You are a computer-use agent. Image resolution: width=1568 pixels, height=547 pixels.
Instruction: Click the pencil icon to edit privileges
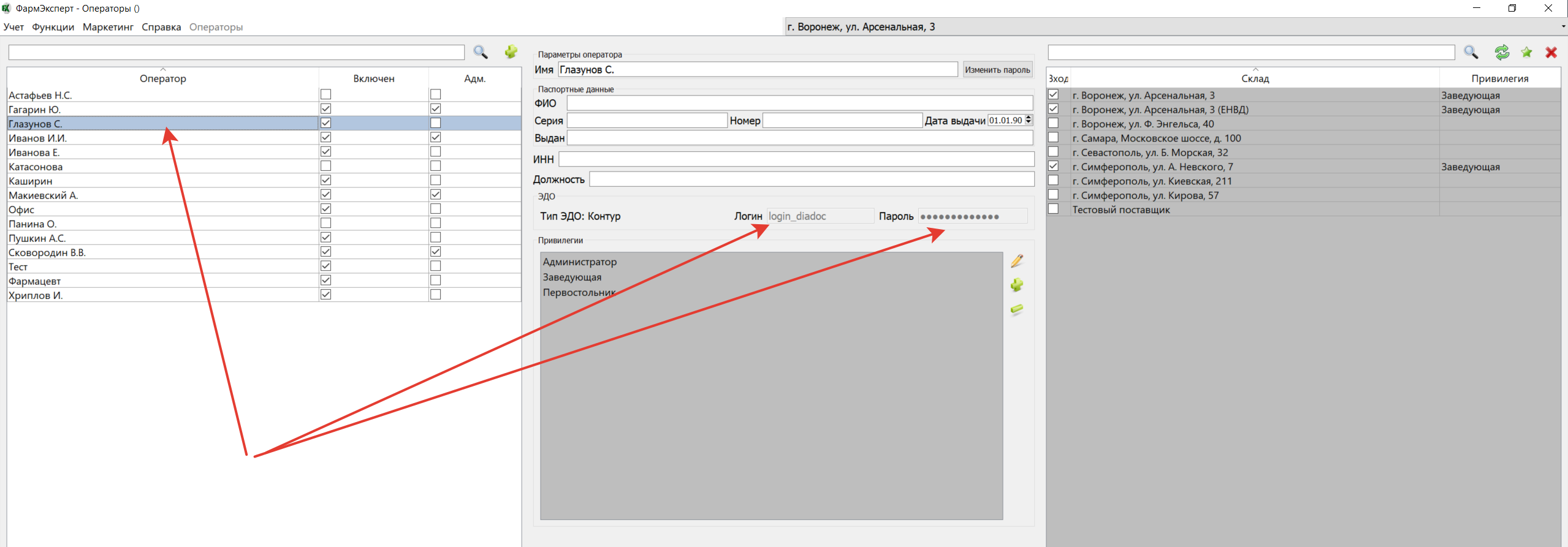click(1017, 262)
